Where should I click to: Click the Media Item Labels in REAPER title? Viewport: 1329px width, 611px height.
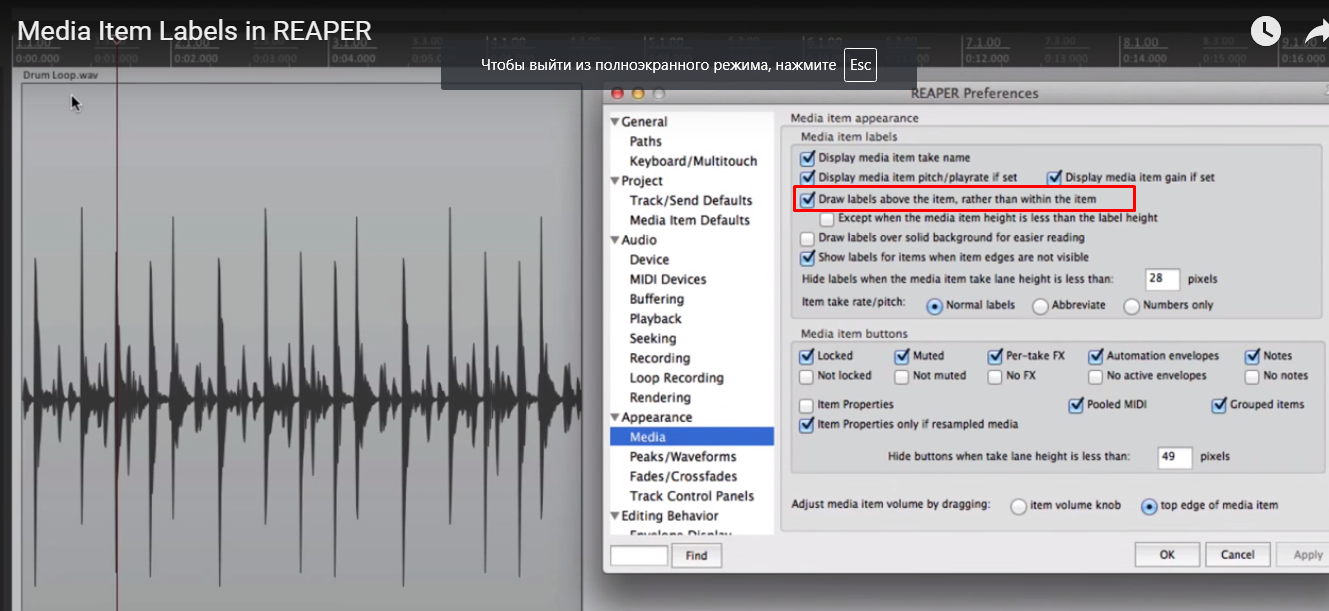coord(195,31)
